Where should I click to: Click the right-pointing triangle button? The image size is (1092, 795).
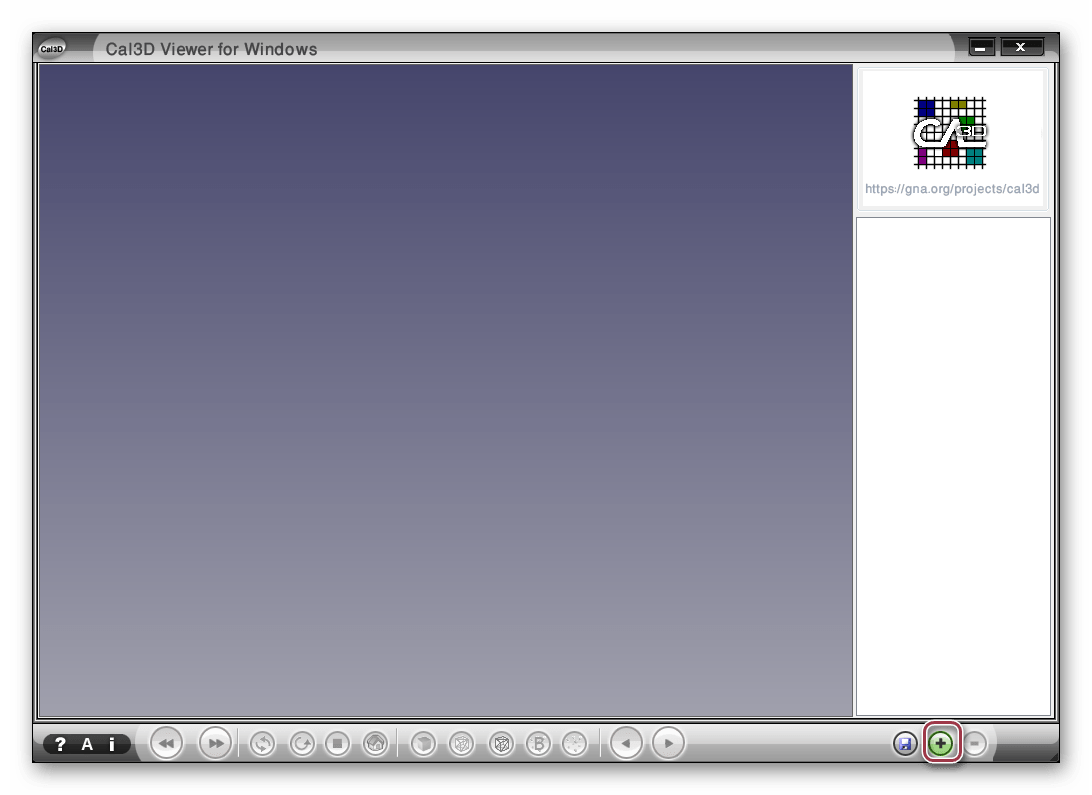(668, 744)
